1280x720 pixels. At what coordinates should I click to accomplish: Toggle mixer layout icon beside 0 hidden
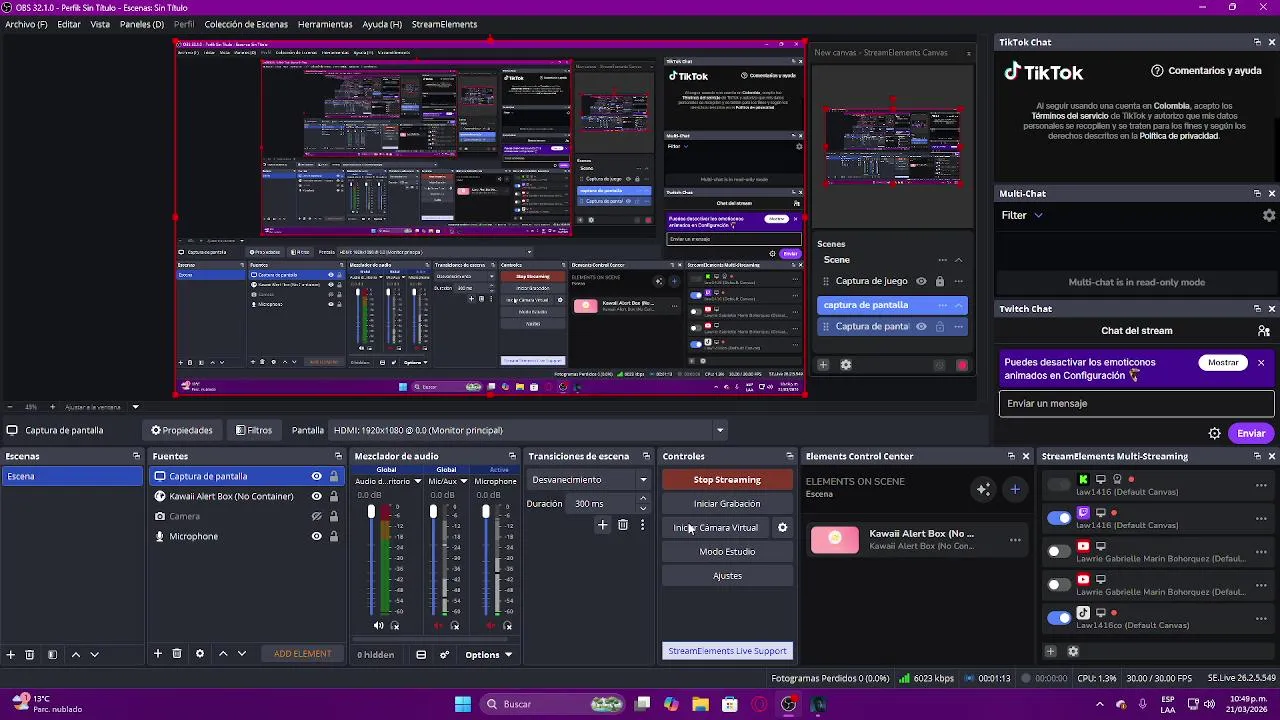[x=421, y=655]
